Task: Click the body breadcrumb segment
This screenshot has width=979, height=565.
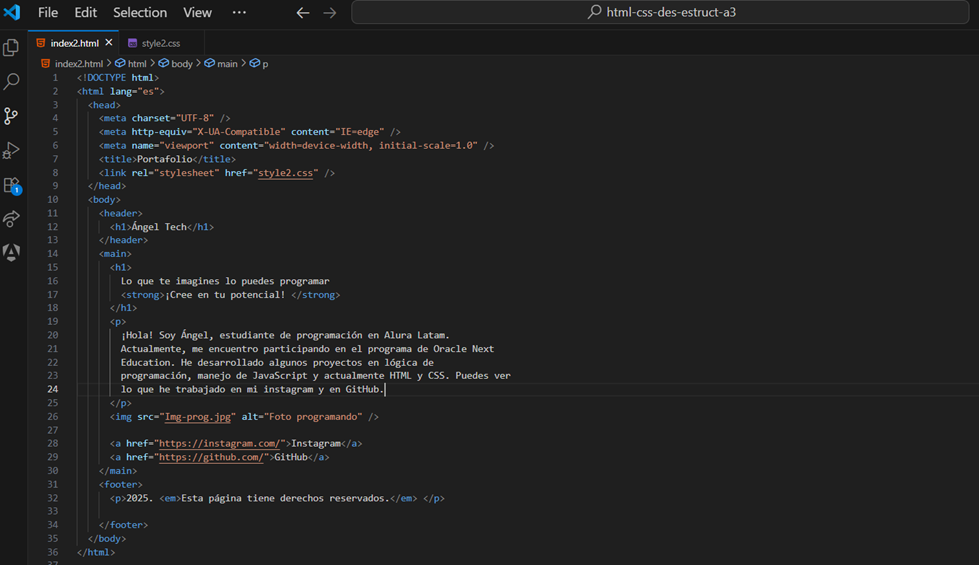Action: 175,64
